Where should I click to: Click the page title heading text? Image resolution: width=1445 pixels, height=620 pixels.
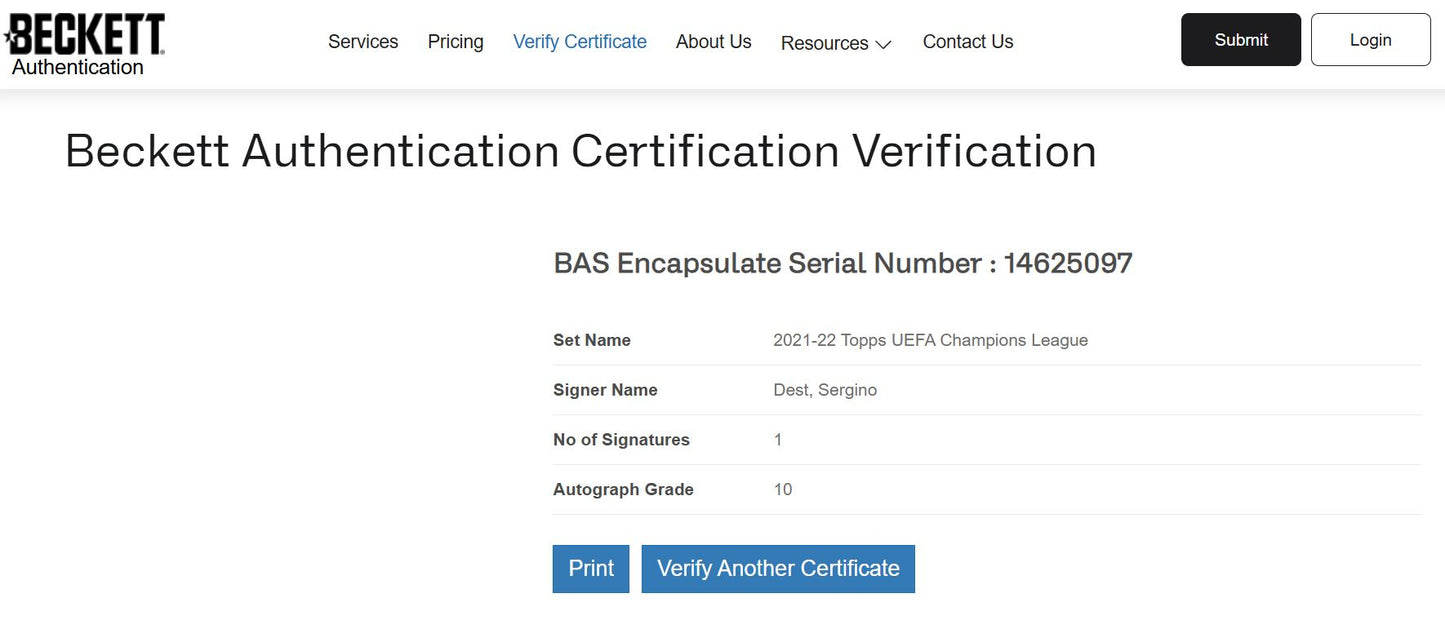point(580,151)
